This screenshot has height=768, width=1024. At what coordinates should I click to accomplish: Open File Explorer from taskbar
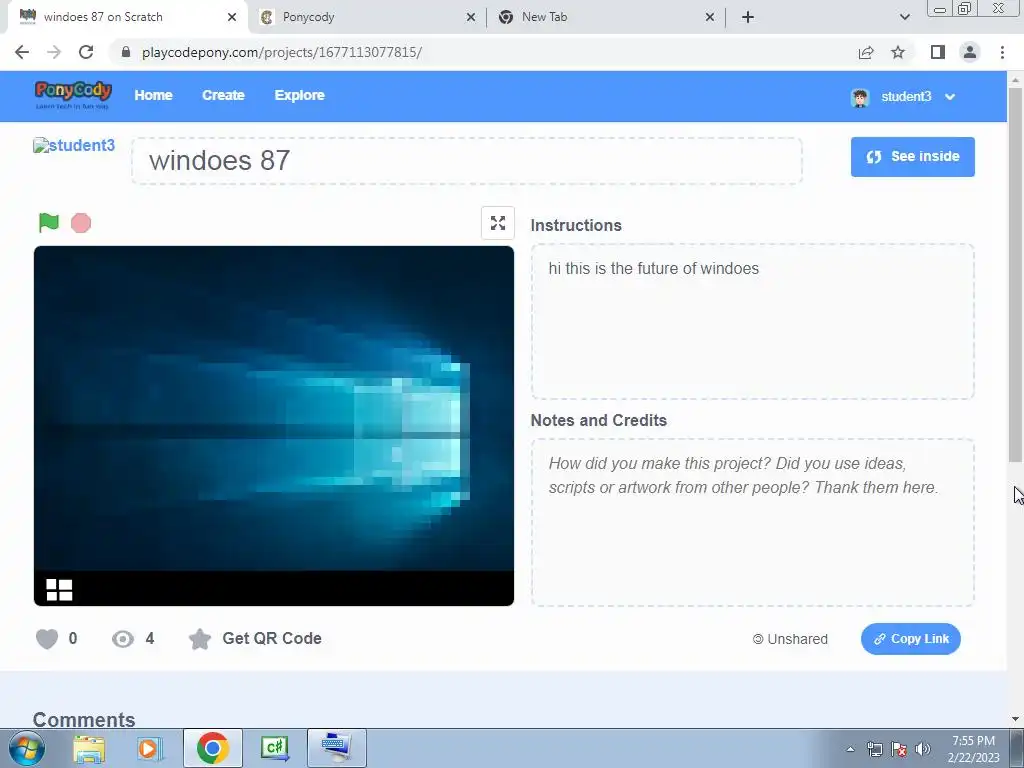89,748
